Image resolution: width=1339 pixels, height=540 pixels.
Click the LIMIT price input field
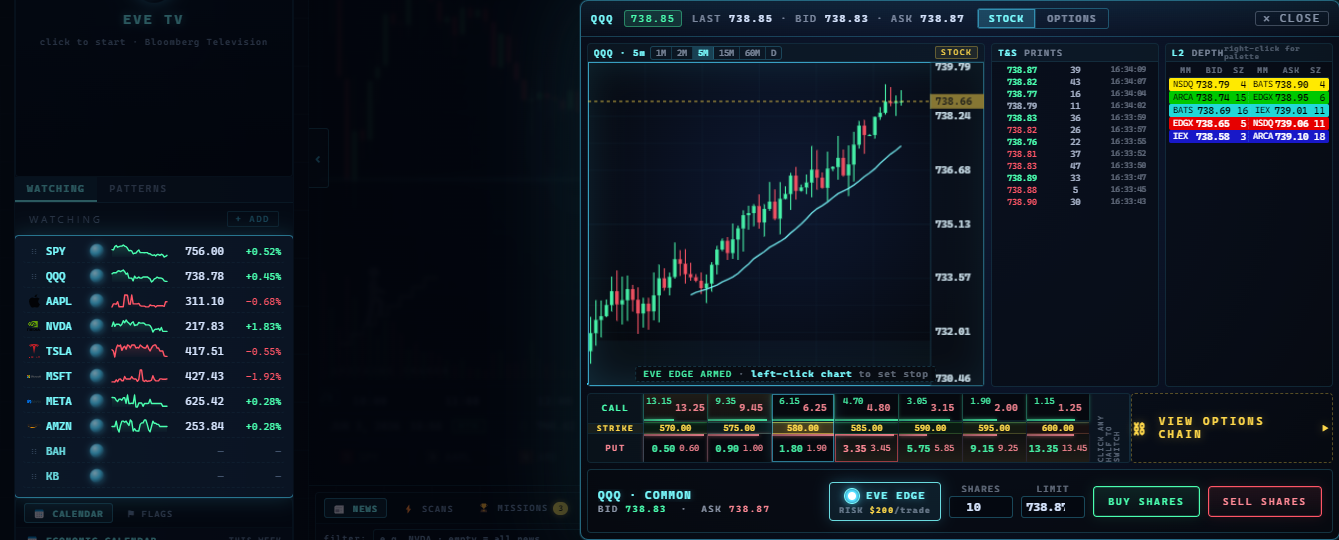click(1052, 508)
